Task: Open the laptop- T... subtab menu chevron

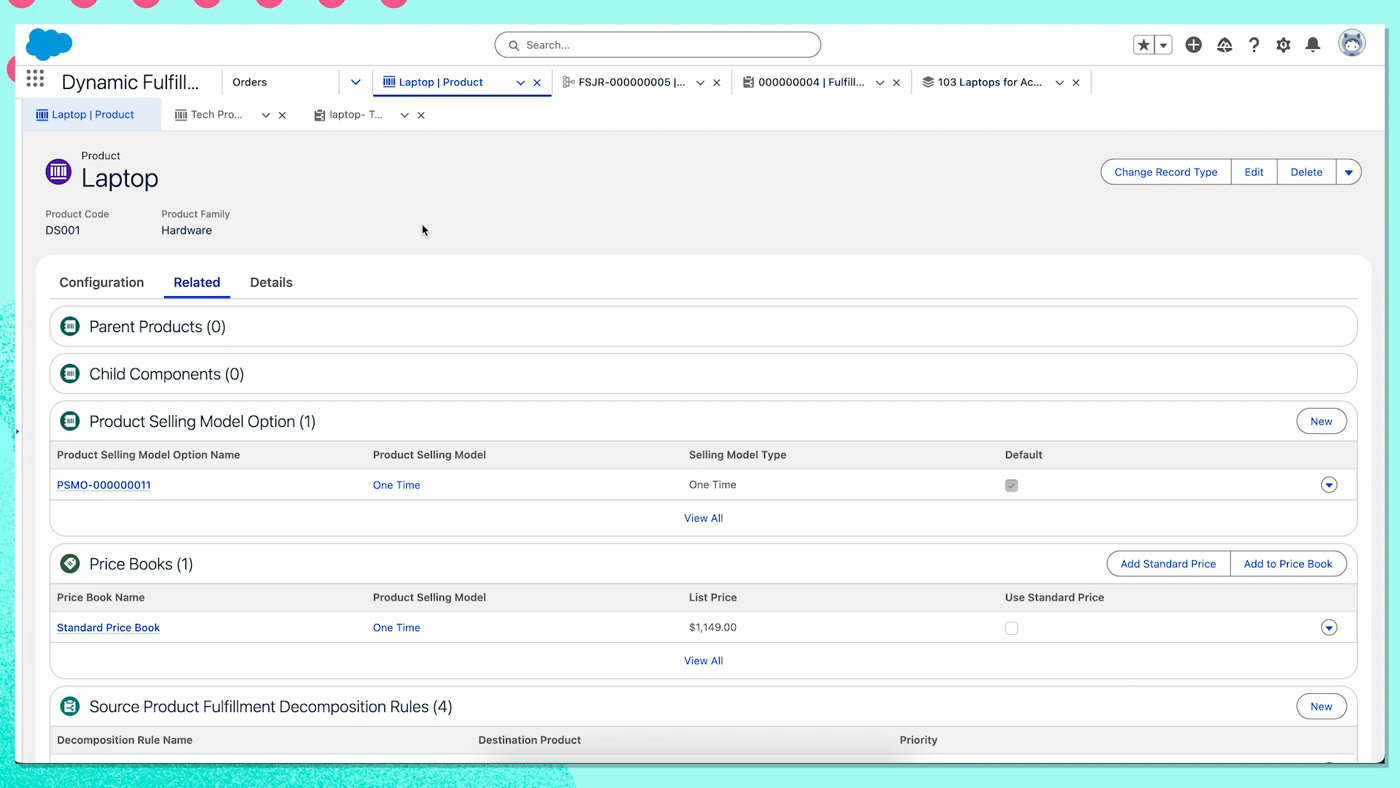Action: [404, 115]
